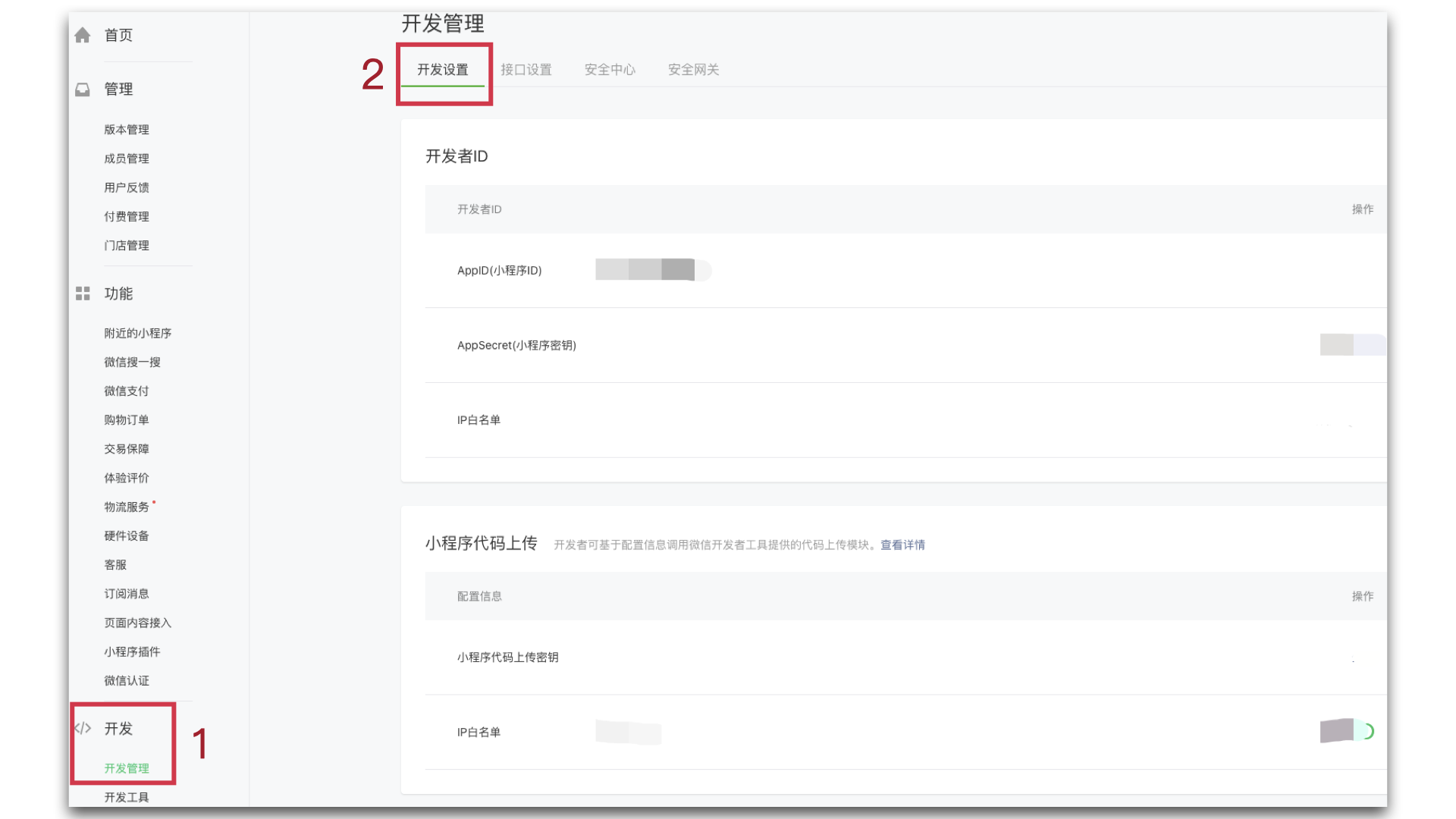Viewport: 1456px width, 819px height.
Task: Click the code icon beside 开发
Action: pyautogui.click(x=83, y=729)
